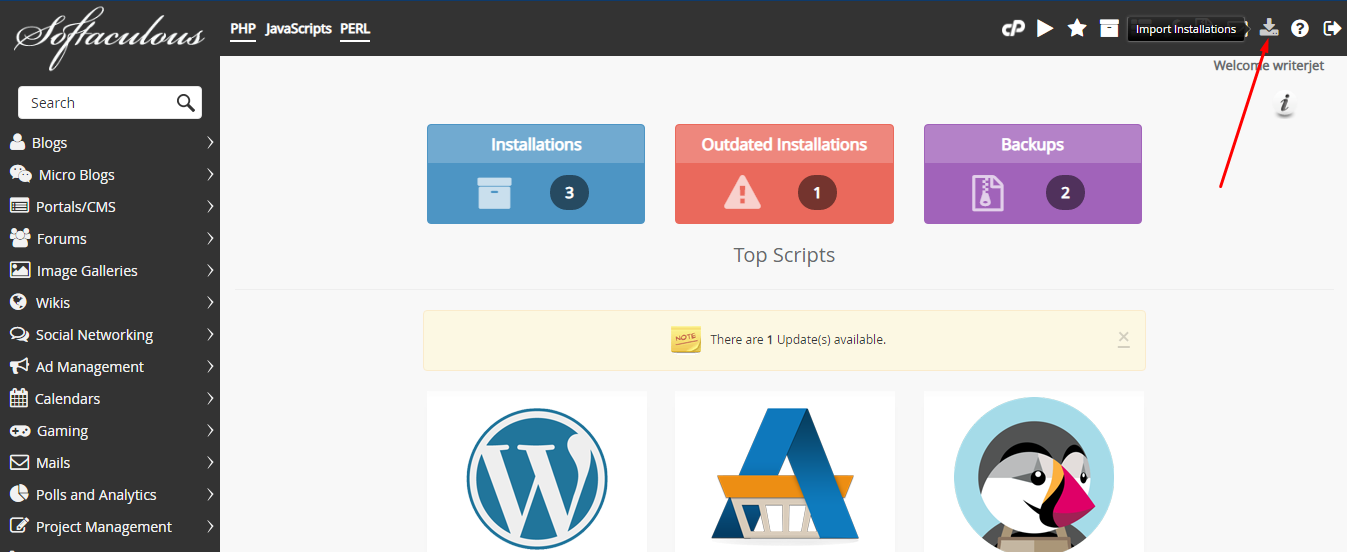Click the Portals/CMS icon in sidebar
This screenshot has width=1347, height=552.
pos(19,206)
